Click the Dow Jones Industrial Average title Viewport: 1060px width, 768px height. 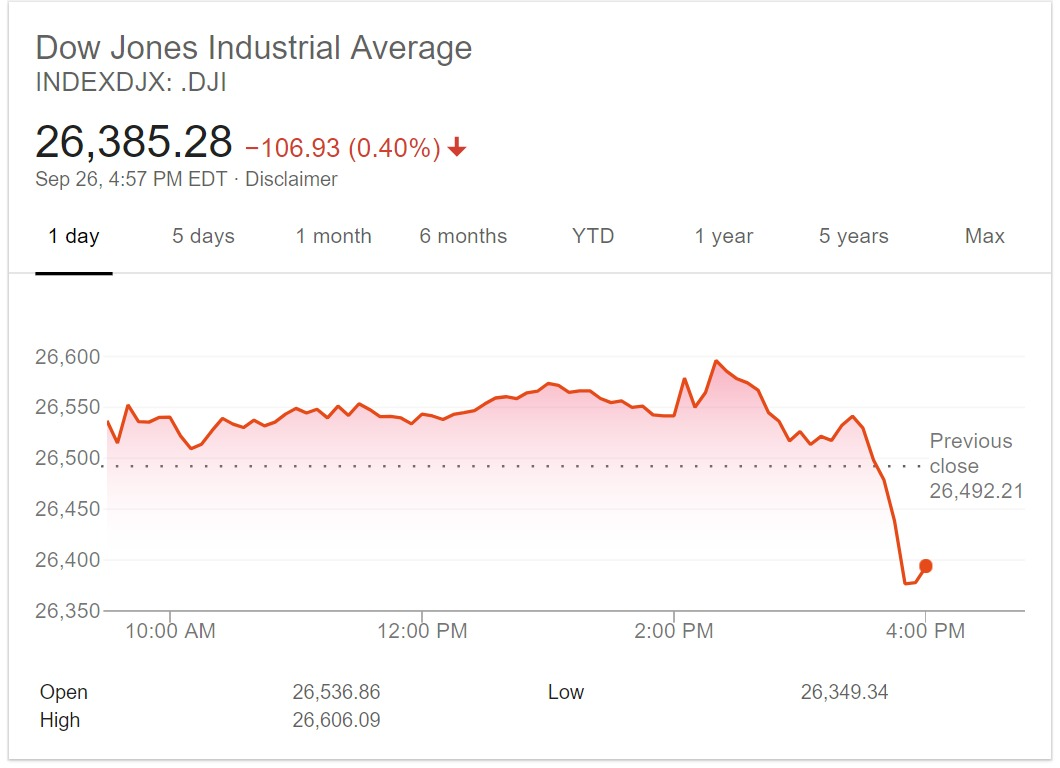coord(253,48)
